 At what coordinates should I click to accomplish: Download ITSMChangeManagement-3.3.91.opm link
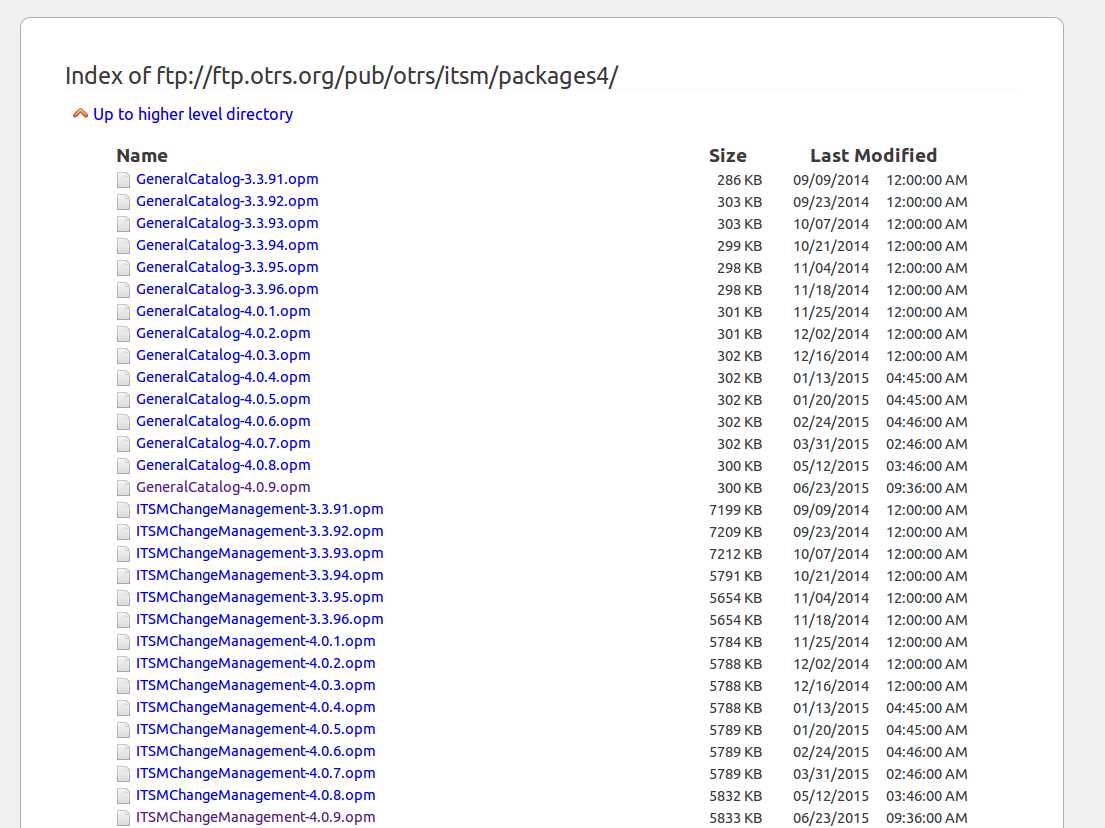pos(259,509)
